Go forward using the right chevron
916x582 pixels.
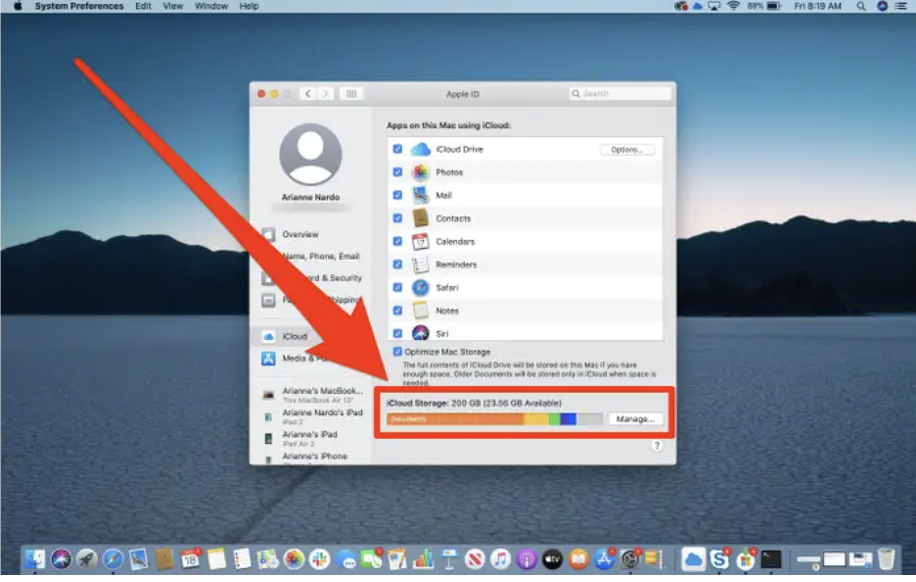[x=325, y=93]
